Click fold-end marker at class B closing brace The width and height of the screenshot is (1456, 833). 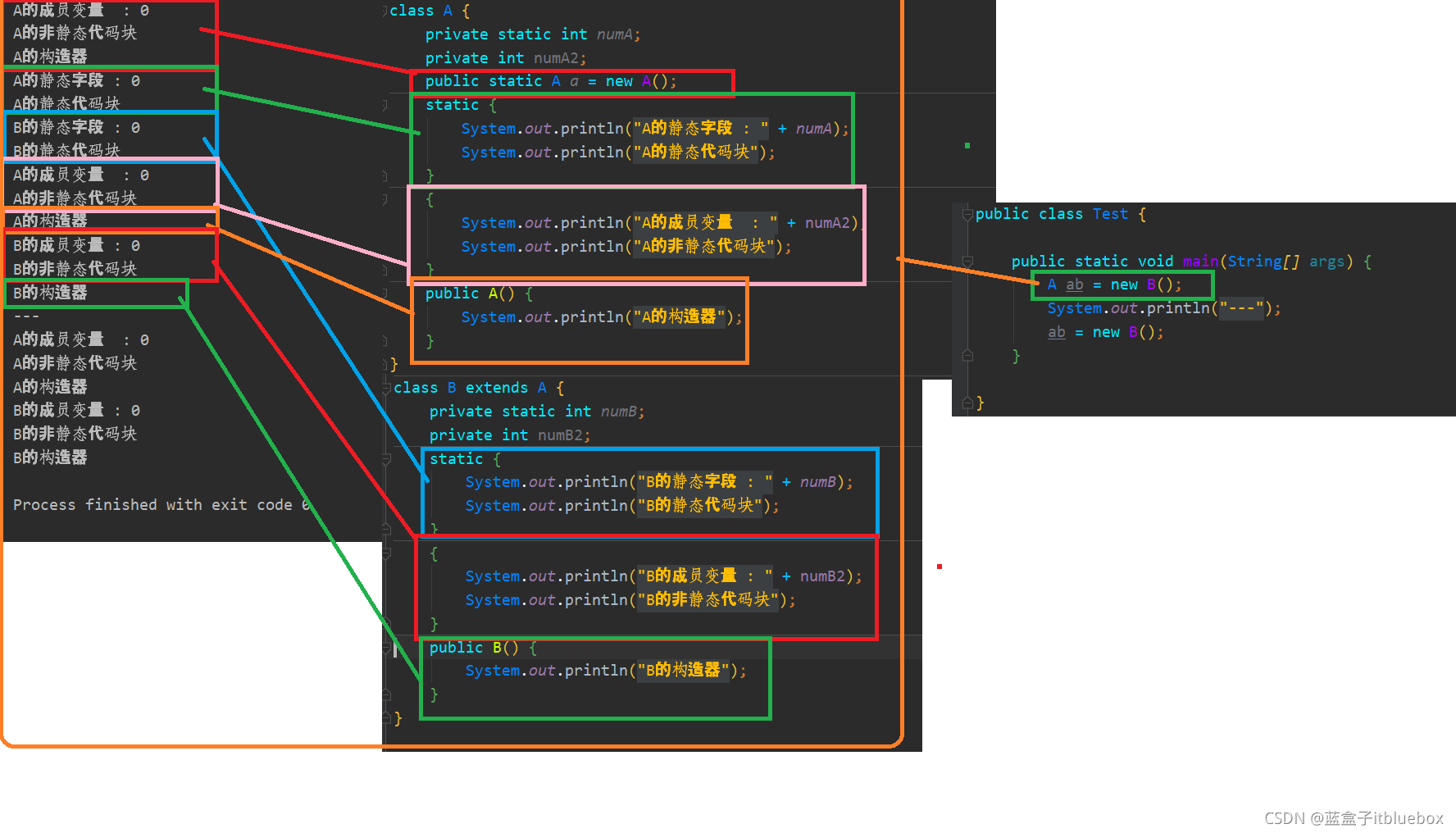(386, 719)
